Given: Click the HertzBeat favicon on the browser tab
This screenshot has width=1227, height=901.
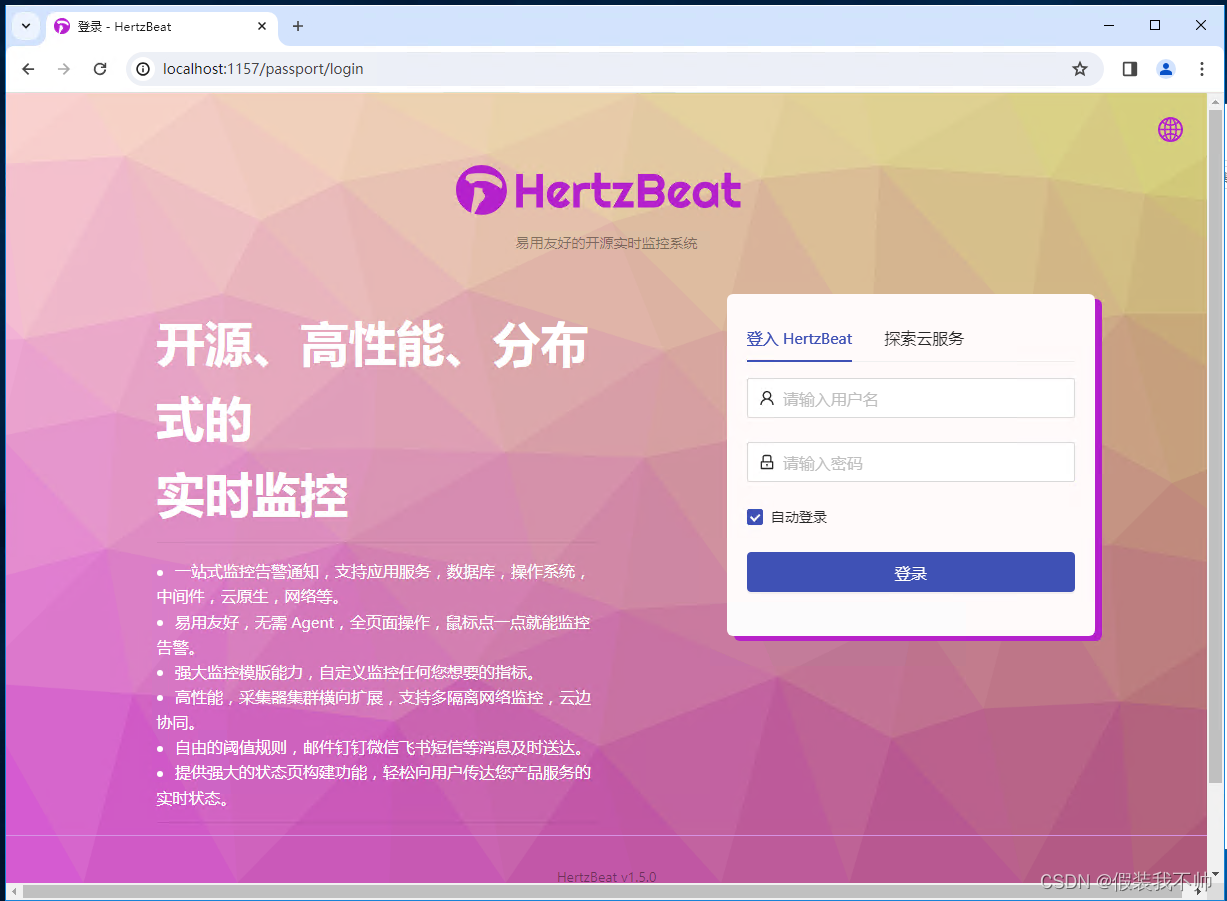Looking at the screenshot, I should pos(62,27).
